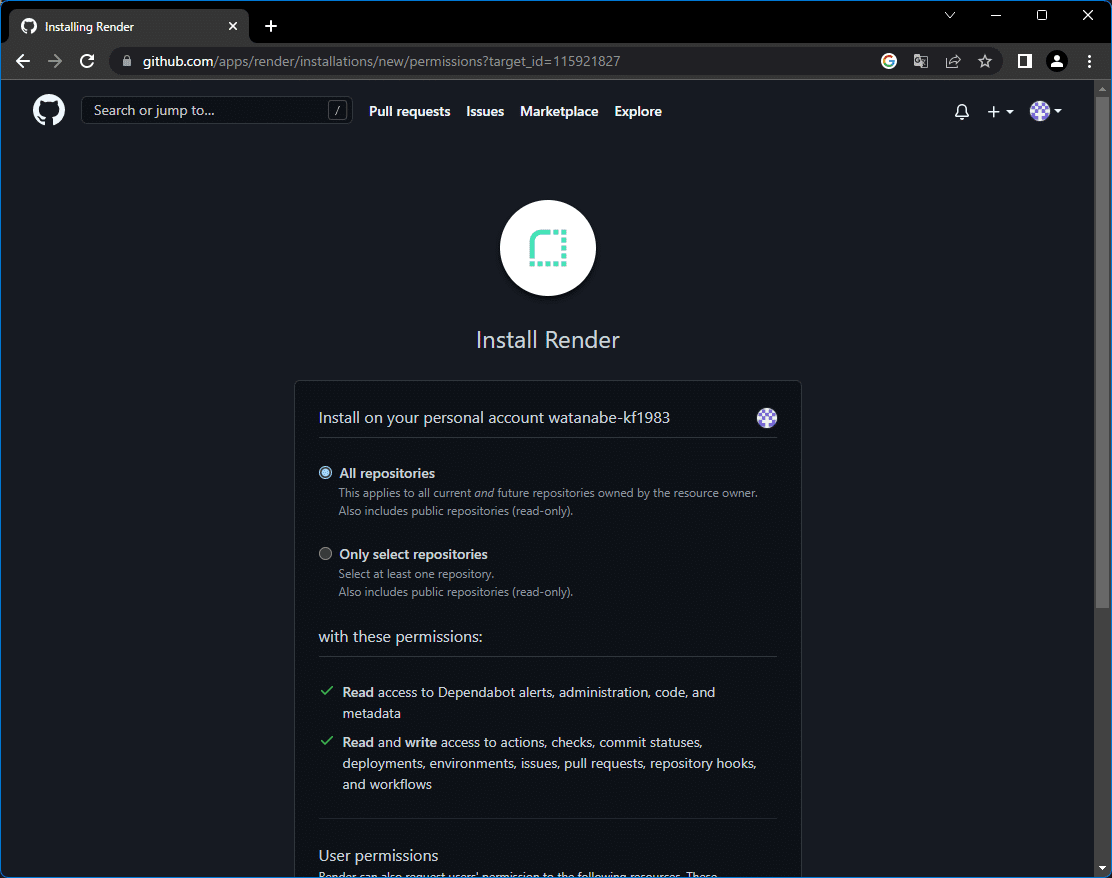This screenshot has width=1112, height=878.
Task: Reload the current page
Action: [87, 61]
